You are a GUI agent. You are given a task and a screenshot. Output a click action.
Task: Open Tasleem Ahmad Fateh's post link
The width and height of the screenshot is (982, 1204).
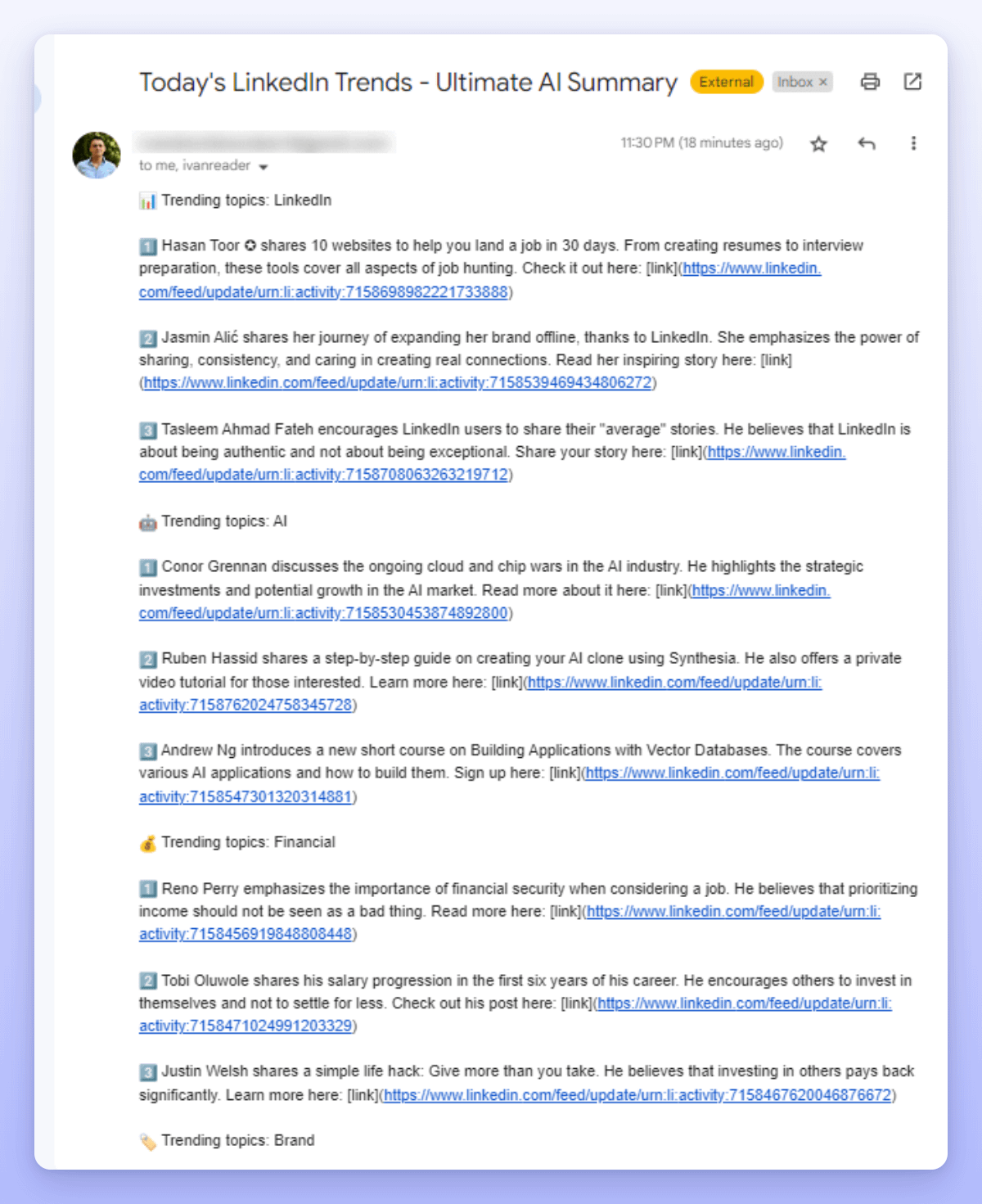click(323, 475)
